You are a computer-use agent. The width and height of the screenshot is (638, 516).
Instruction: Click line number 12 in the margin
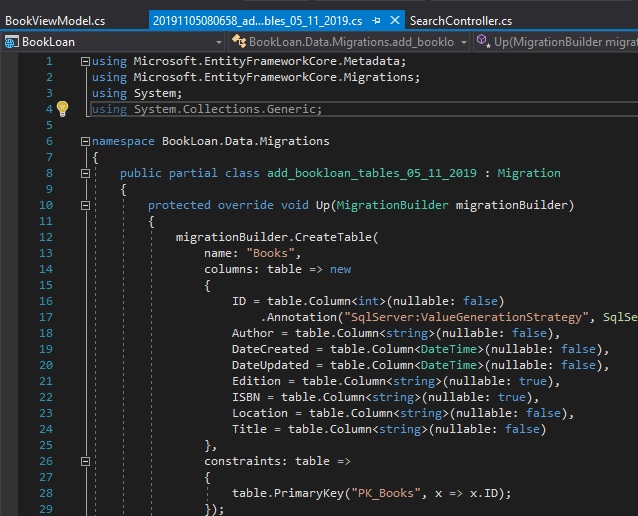(46, 237)
